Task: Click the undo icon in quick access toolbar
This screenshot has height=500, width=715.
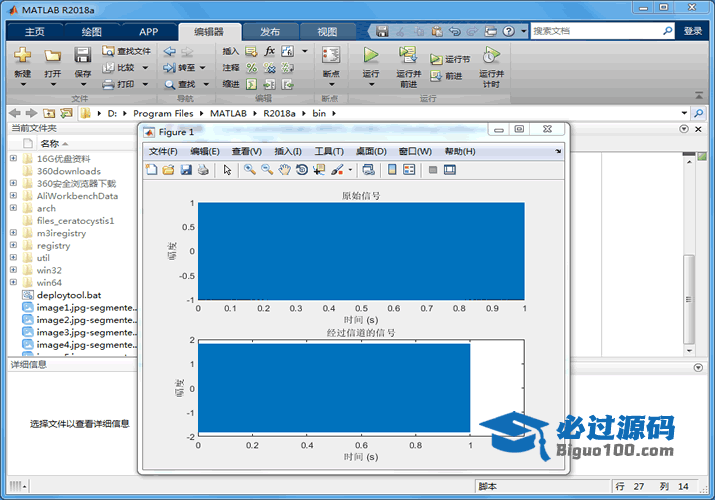Action: point(455,31)
